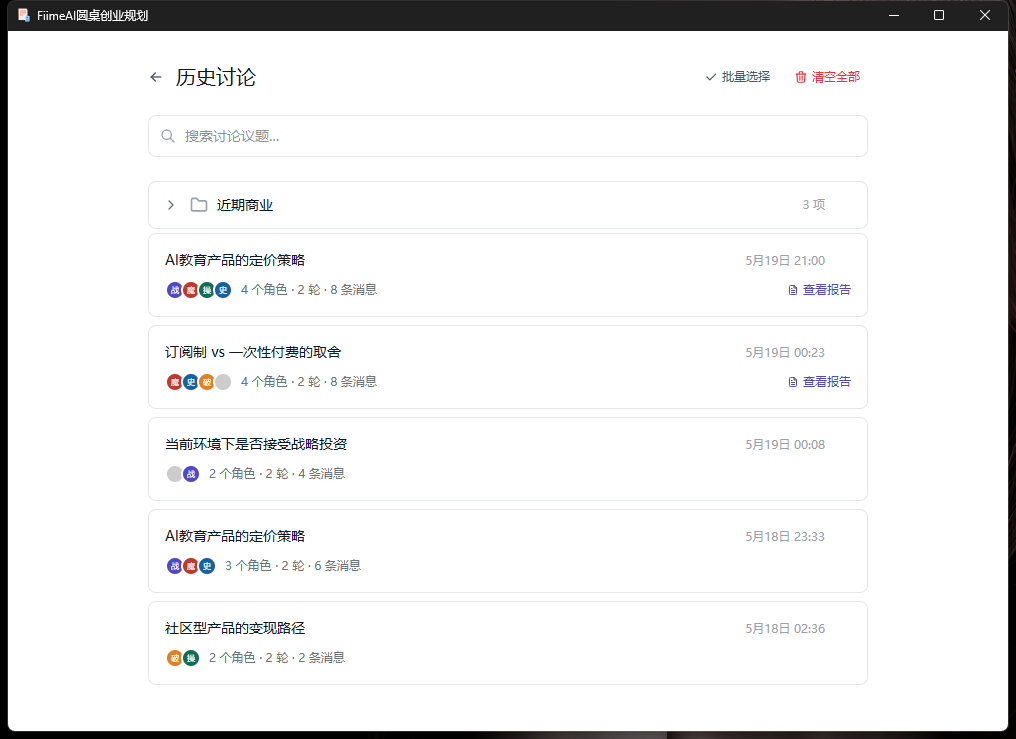Click the folder icon of 近期商业

[x=199, y=205]
